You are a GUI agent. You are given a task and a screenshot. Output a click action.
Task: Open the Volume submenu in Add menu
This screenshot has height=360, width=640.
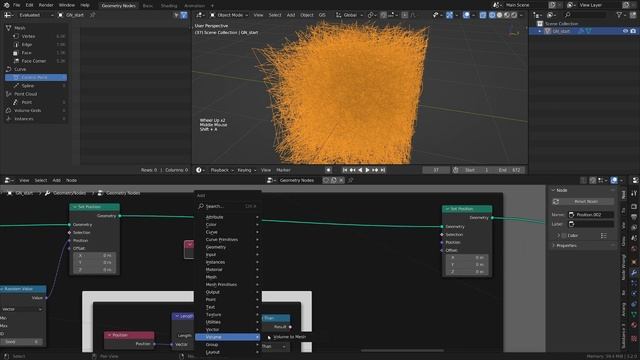(x=227, y=337)
